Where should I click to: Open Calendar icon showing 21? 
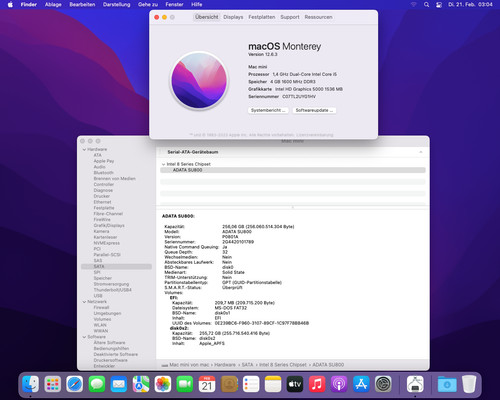207,384
